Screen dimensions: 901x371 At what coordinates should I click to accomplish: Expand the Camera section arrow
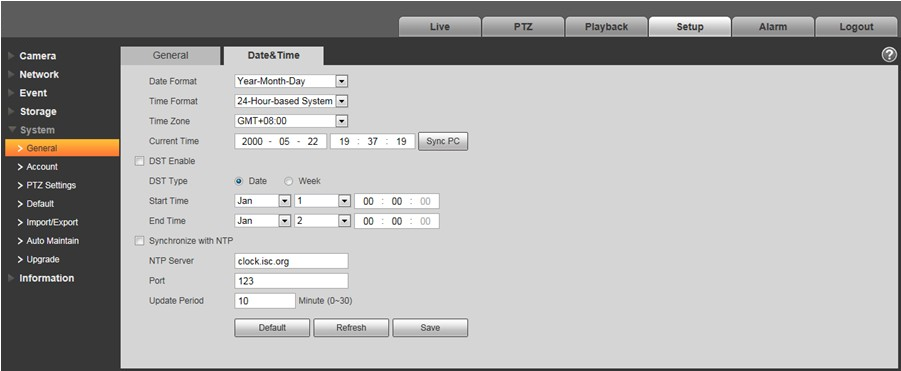(x=11, y=56)
